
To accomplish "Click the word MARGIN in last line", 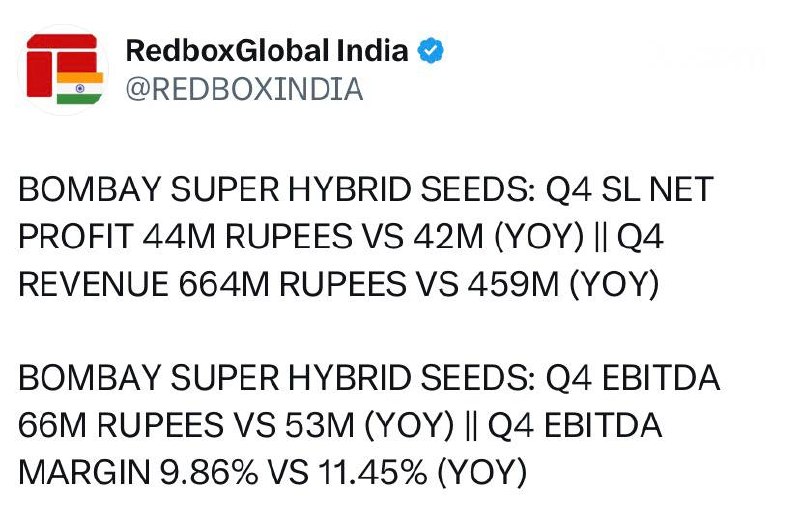I will point(84,473).
